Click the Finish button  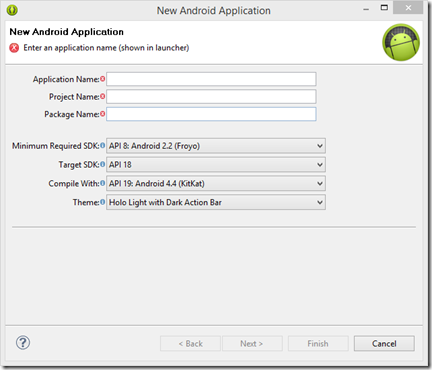(x=318, y=343)
